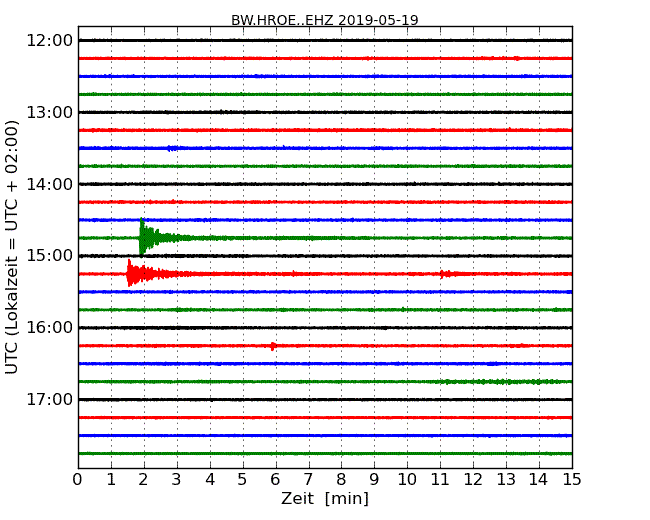Click the 14:00 time label
This screenshot has width=650, height=520.
pos(49,184)
